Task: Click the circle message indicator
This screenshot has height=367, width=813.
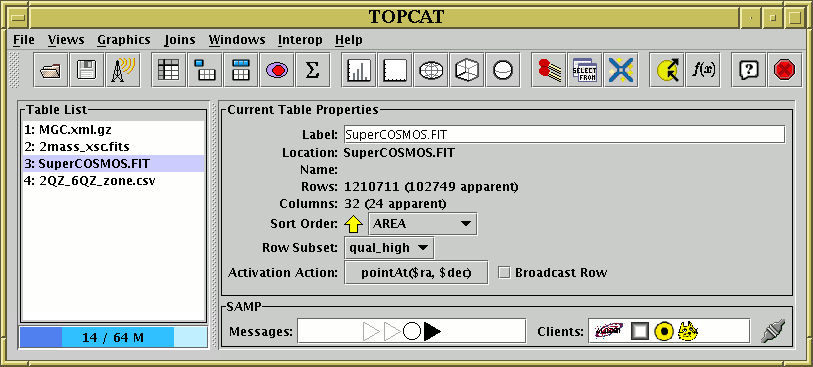Action: tap(412, 331)
